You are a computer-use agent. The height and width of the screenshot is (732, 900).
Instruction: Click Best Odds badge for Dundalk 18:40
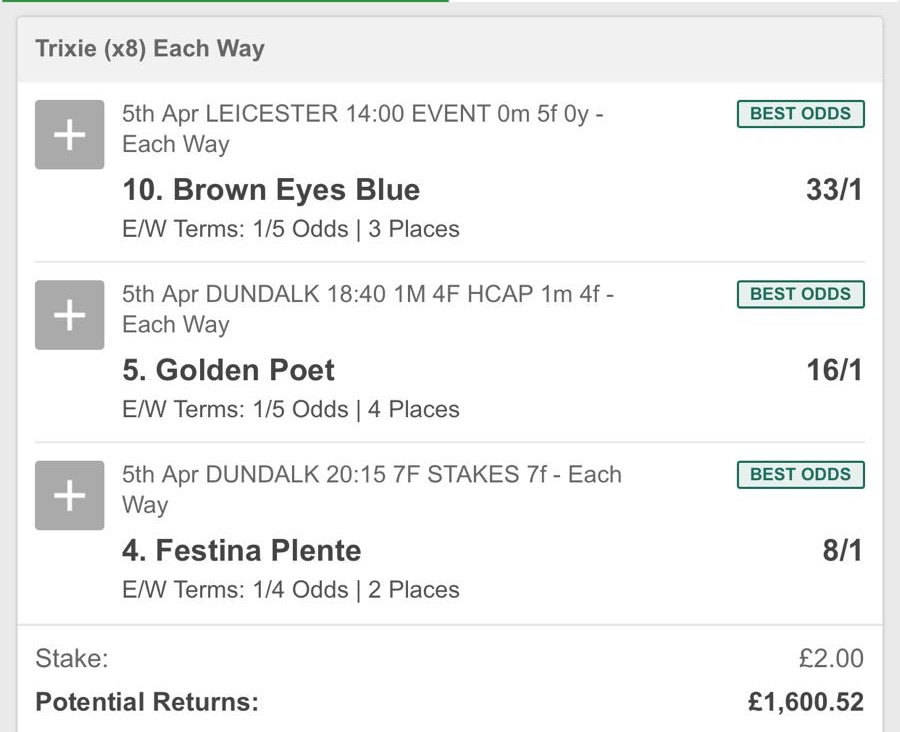tap(800, 294)
